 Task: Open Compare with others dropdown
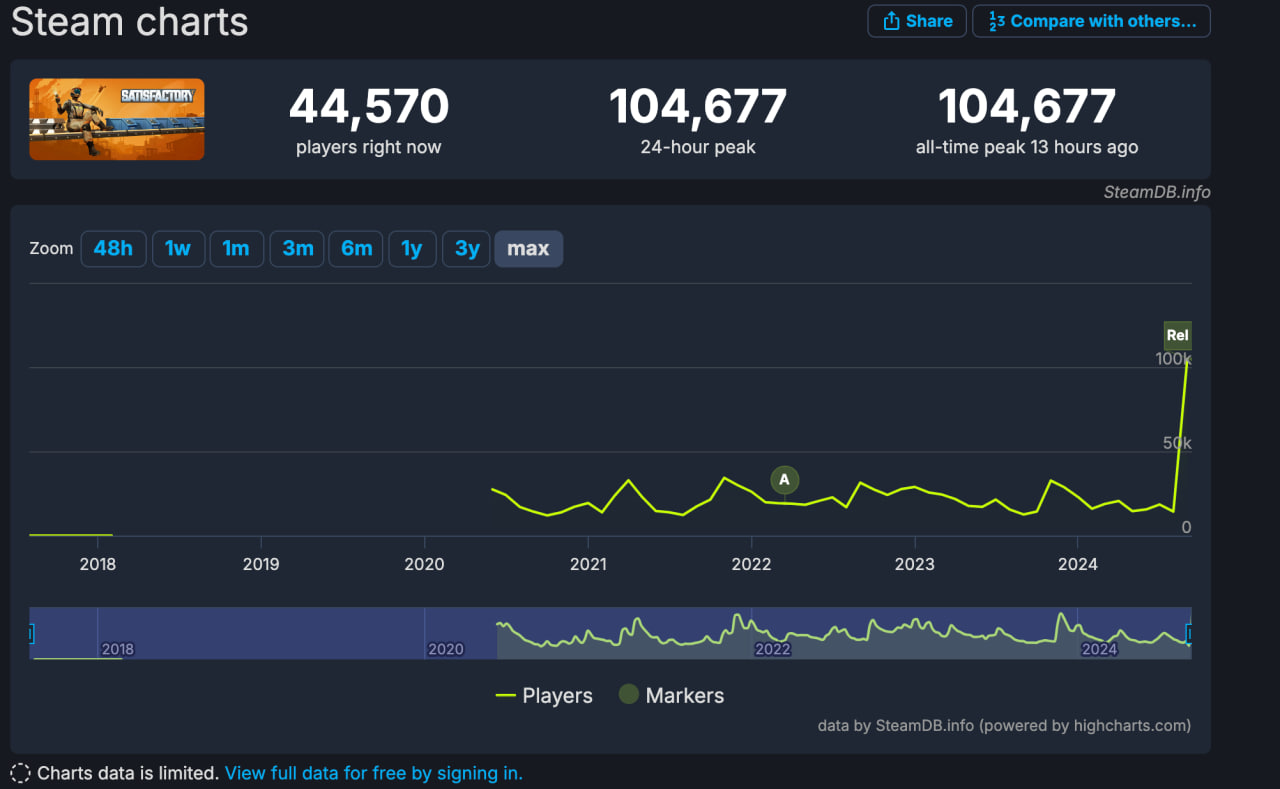[1091, 21]
